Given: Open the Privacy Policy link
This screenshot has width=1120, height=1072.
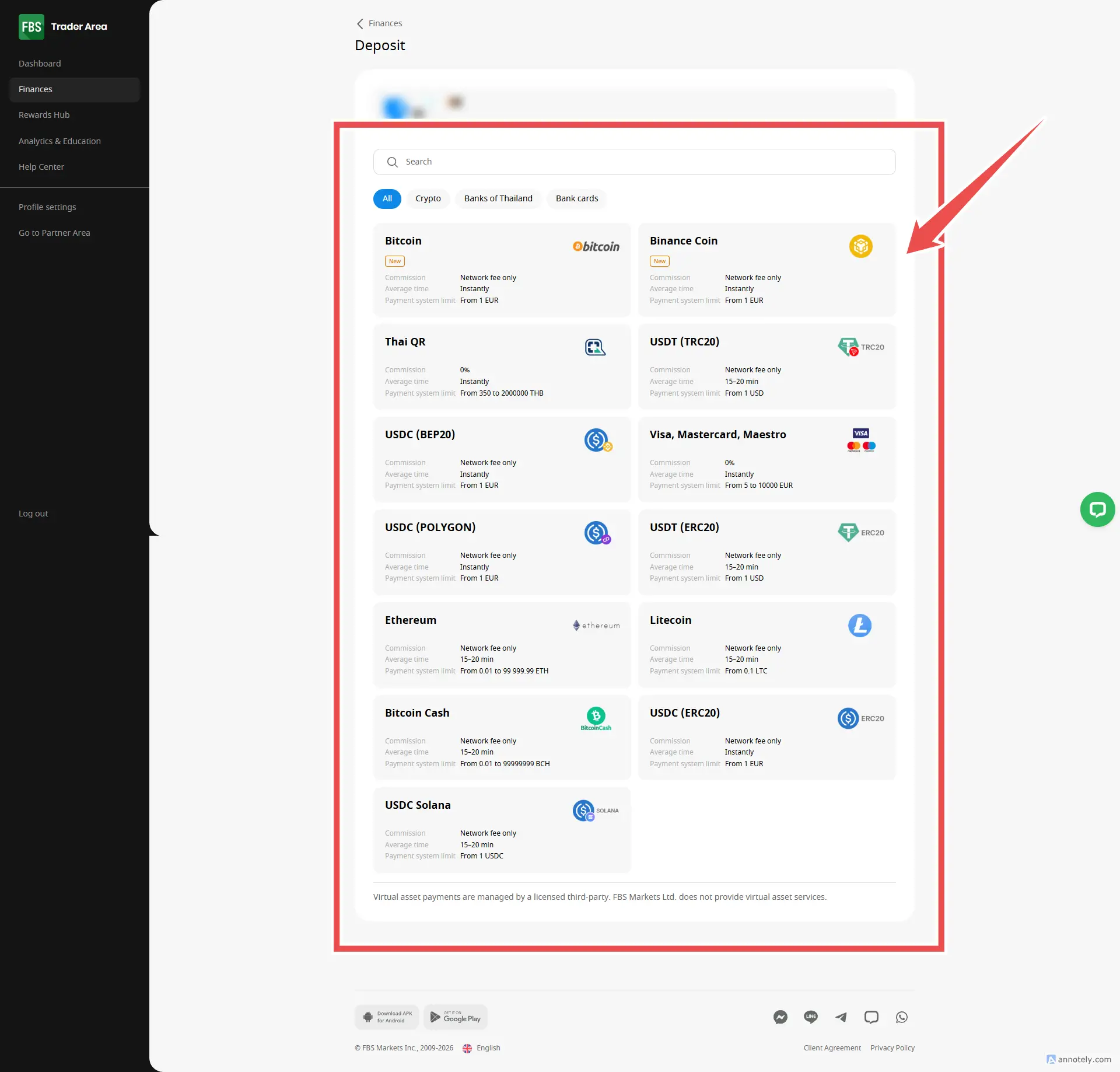Looking at the screenshot, I should tap(892, 1048).
